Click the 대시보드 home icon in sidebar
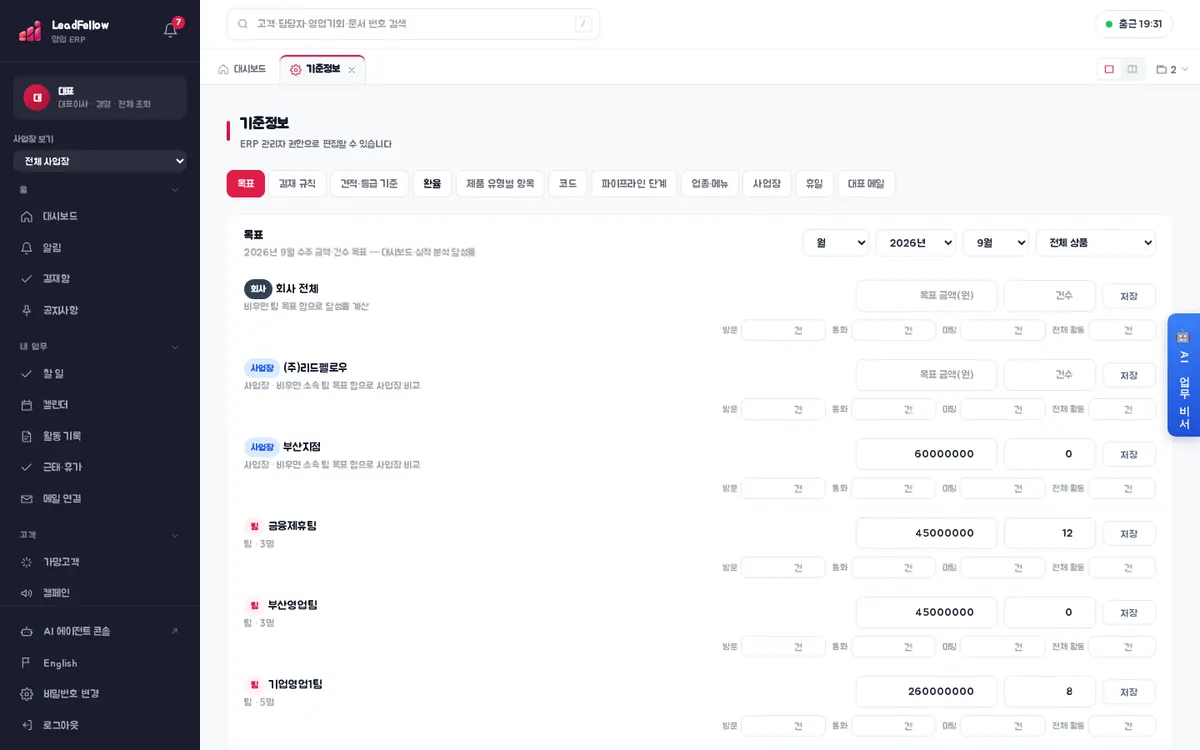This screenshot has width=1200, height=750. click(27, 216)
